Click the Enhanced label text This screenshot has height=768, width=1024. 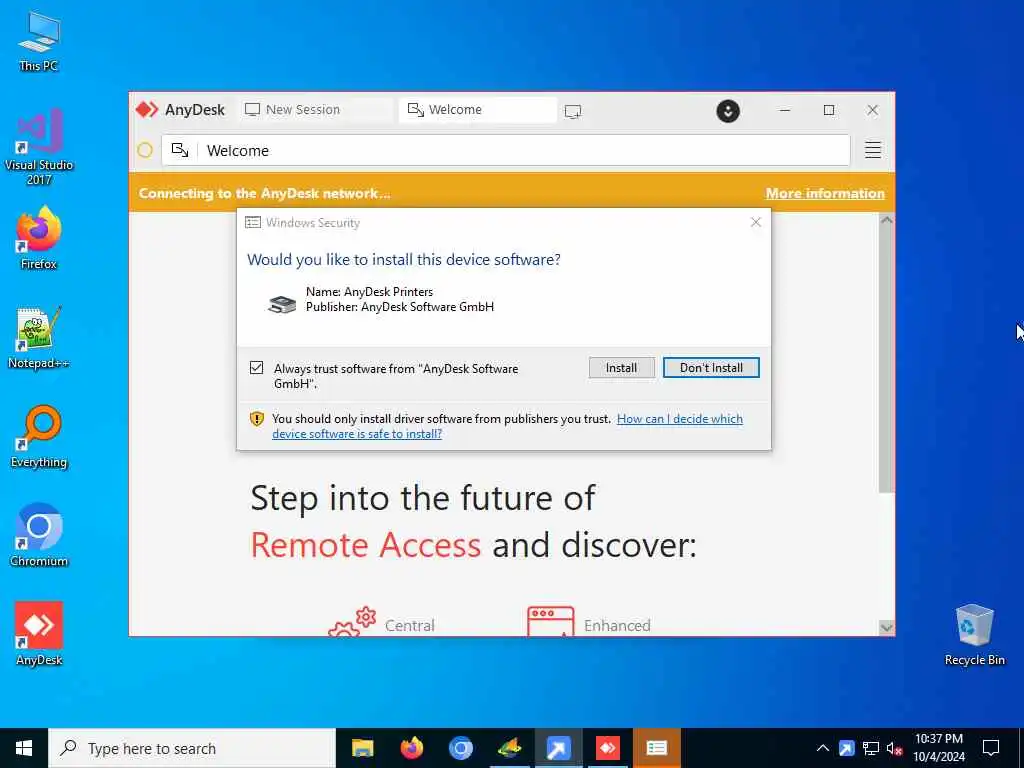point(617,626)
